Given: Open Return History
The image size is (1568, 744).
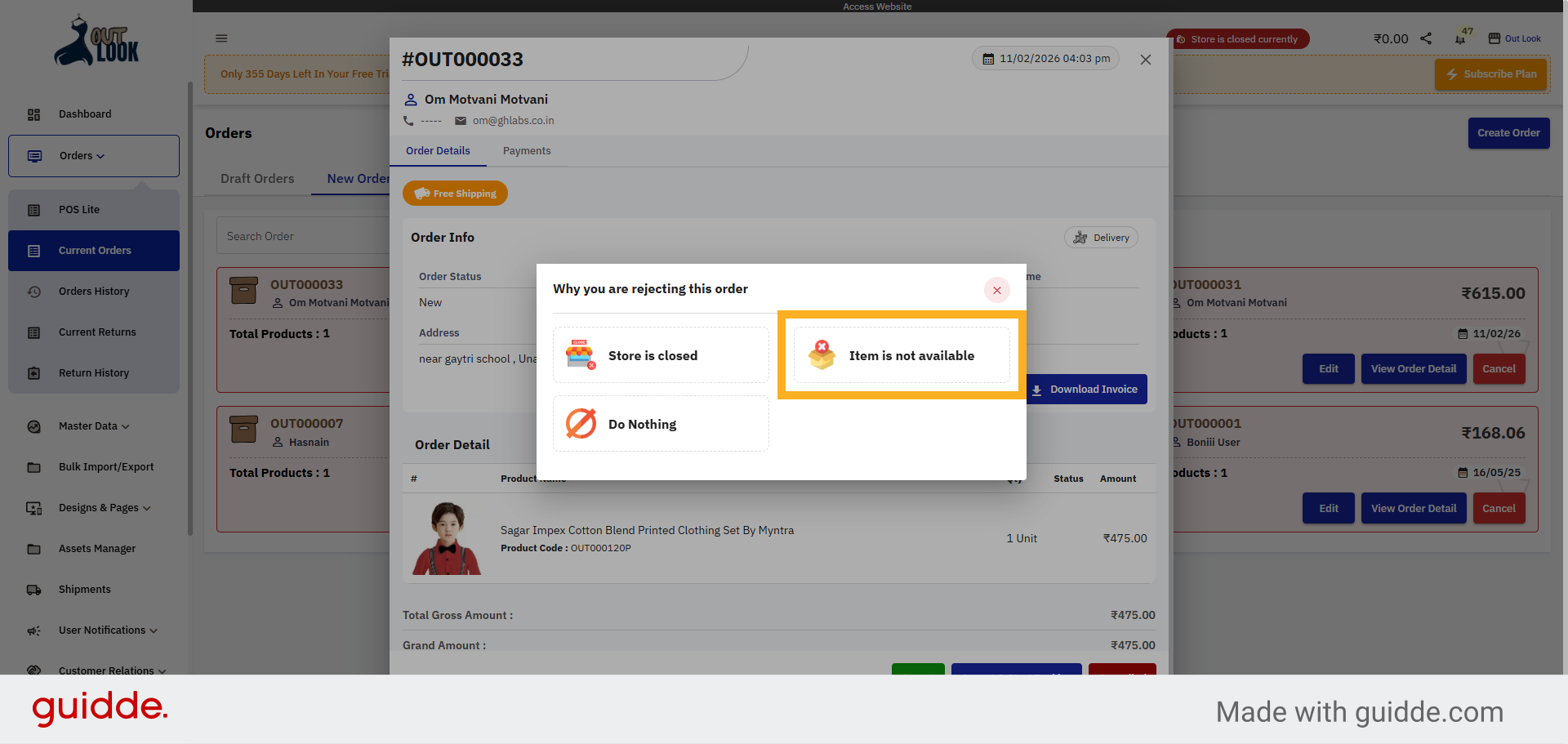Looking at the screenshot, I should coord(94,373).
